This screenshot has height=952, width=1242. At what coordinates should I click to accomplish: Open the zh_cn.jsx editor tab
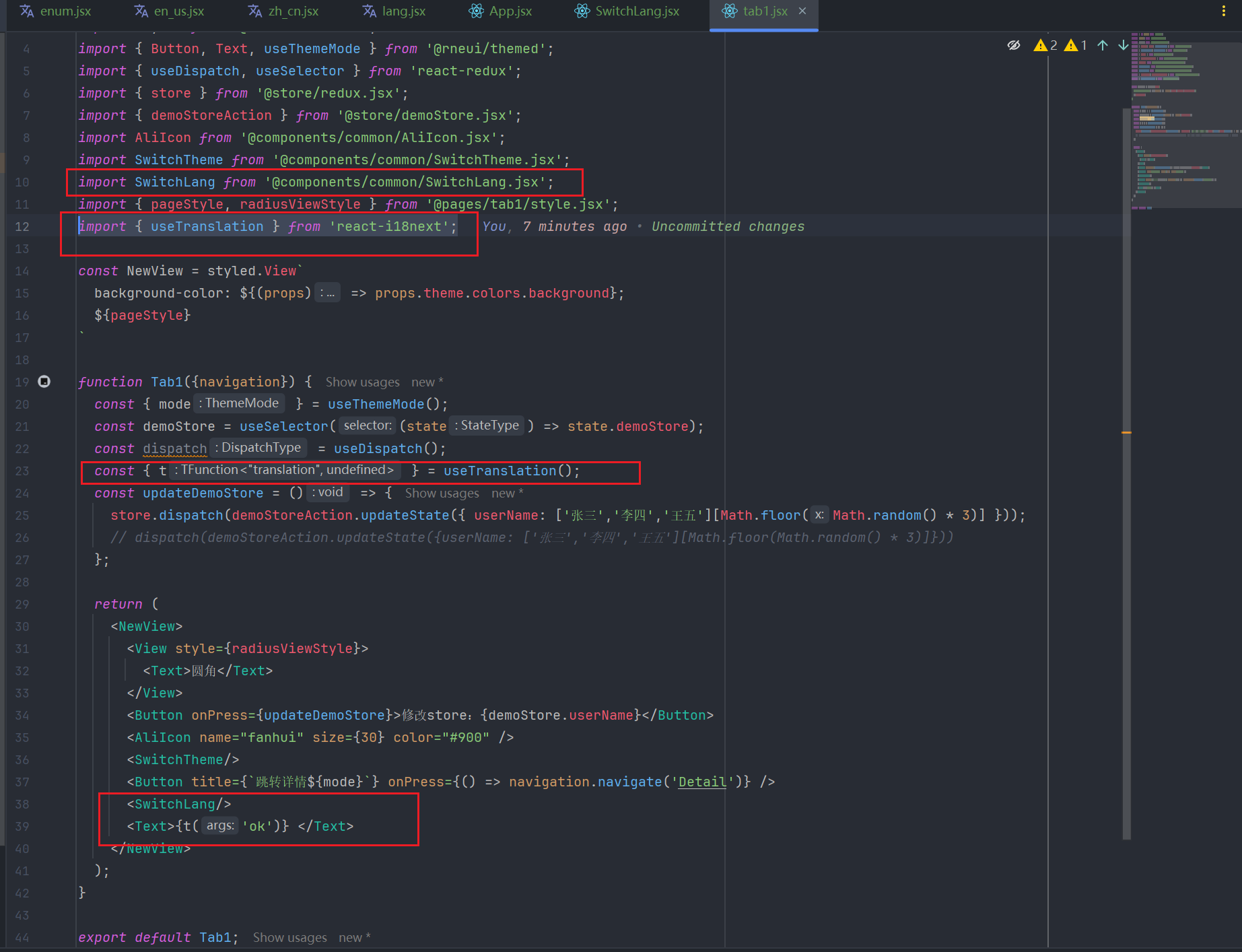pyautogui.click(x=283, y=11)
